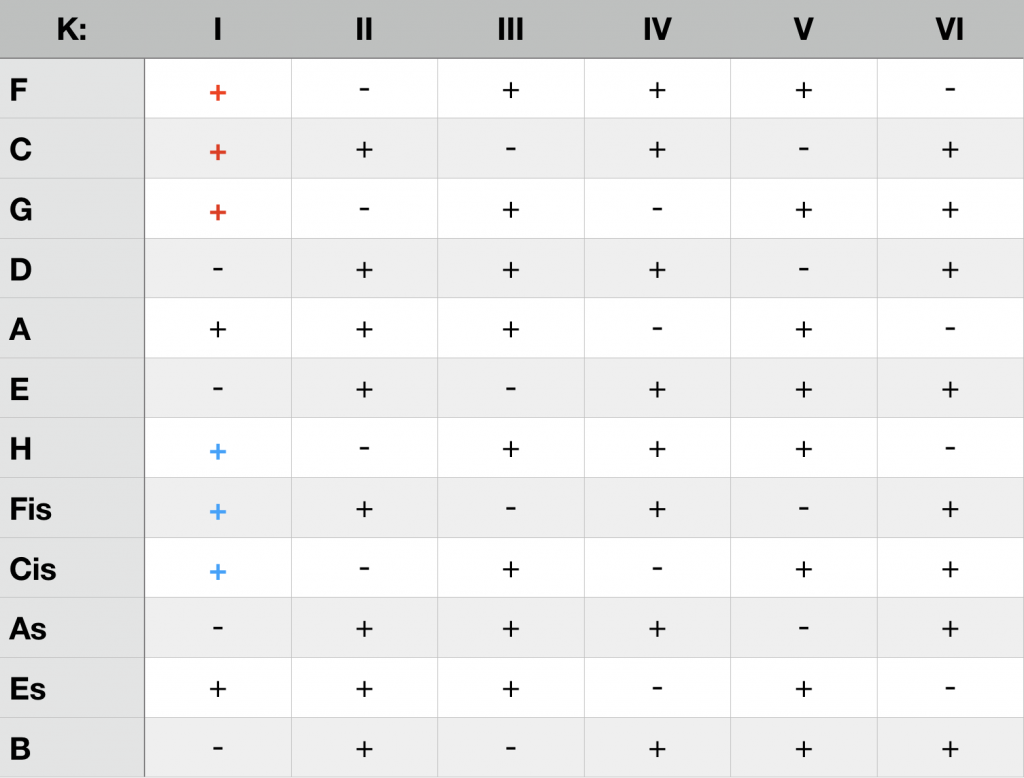Click the red plus in row G
The width and height of the screenshot is (1024, 778).
[x=218, y=212]
